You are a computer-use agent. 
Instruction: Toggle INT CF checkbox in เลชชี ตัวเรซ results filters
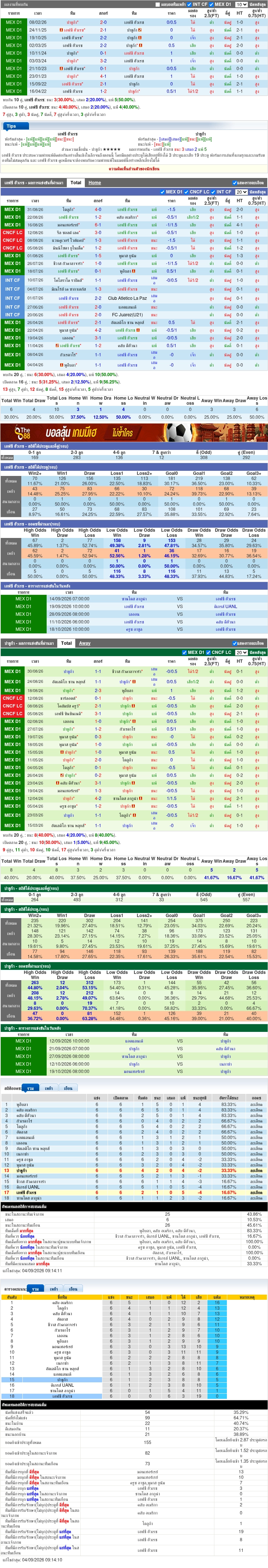click(213, 192)
